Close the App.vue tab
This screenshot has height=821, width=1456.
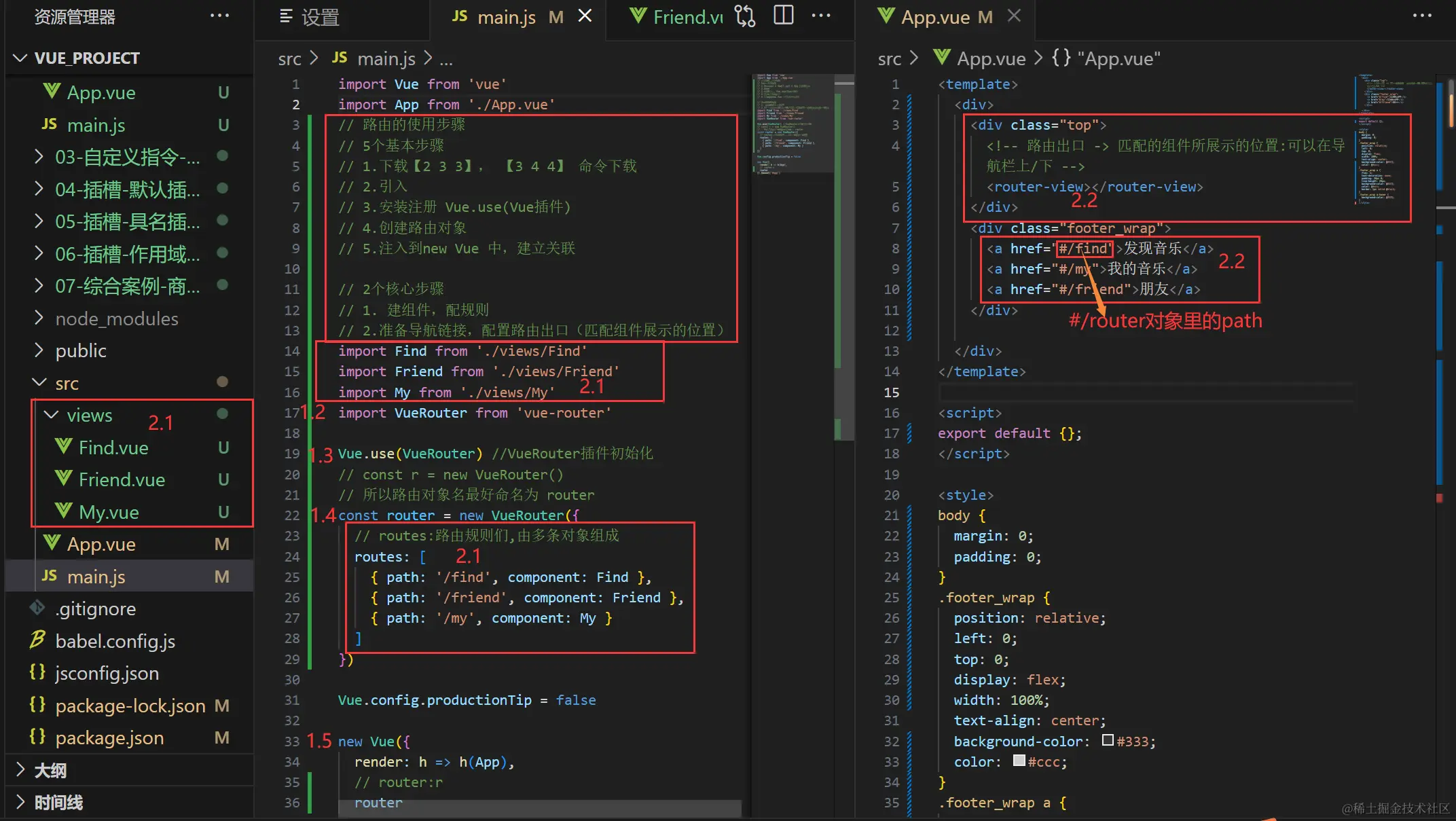[1014, 16]
